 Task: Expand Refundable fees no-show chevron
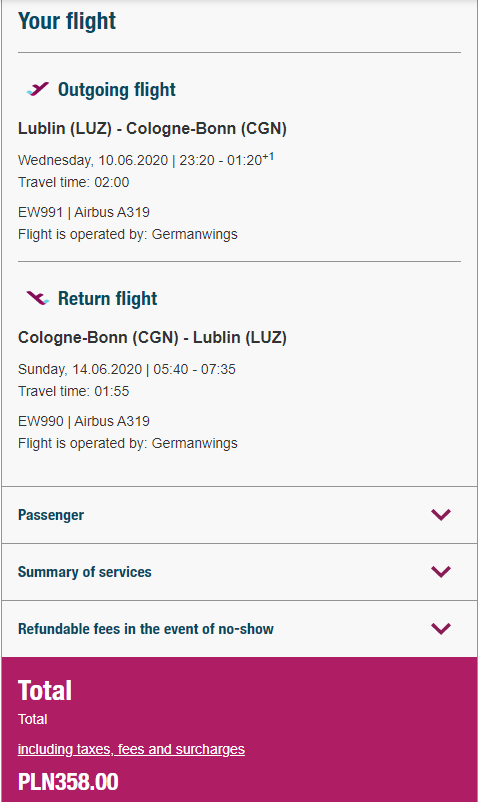coord(441,629)
